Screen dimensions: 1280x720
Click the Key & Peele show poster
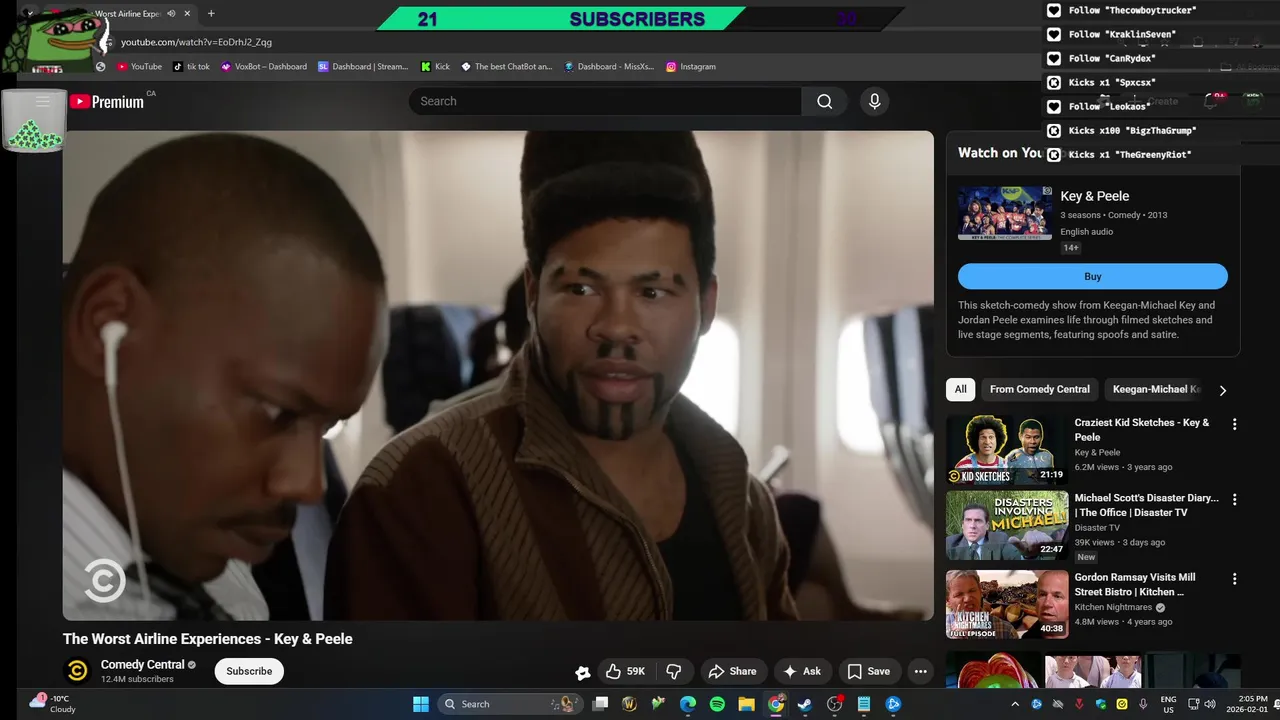point(1005,213)
